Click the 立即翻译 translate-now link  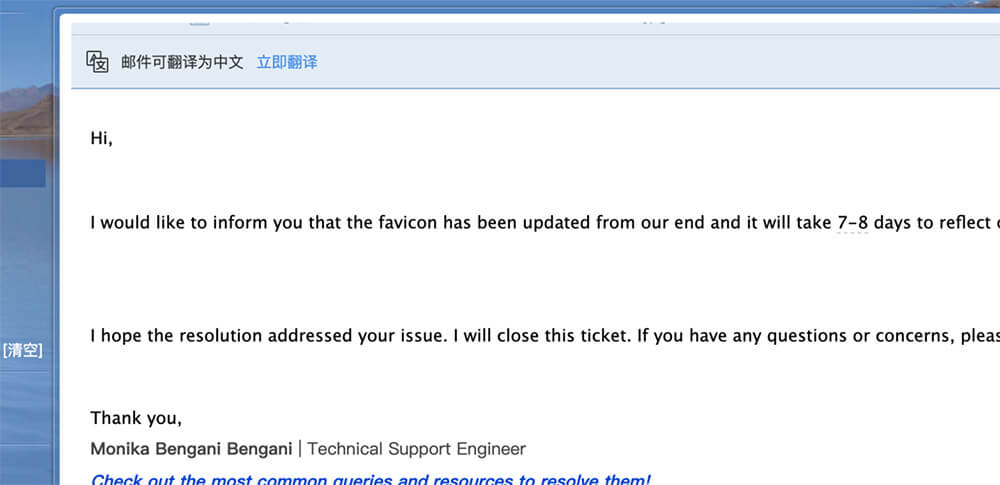pyautogui.click(x=287, y=63)
